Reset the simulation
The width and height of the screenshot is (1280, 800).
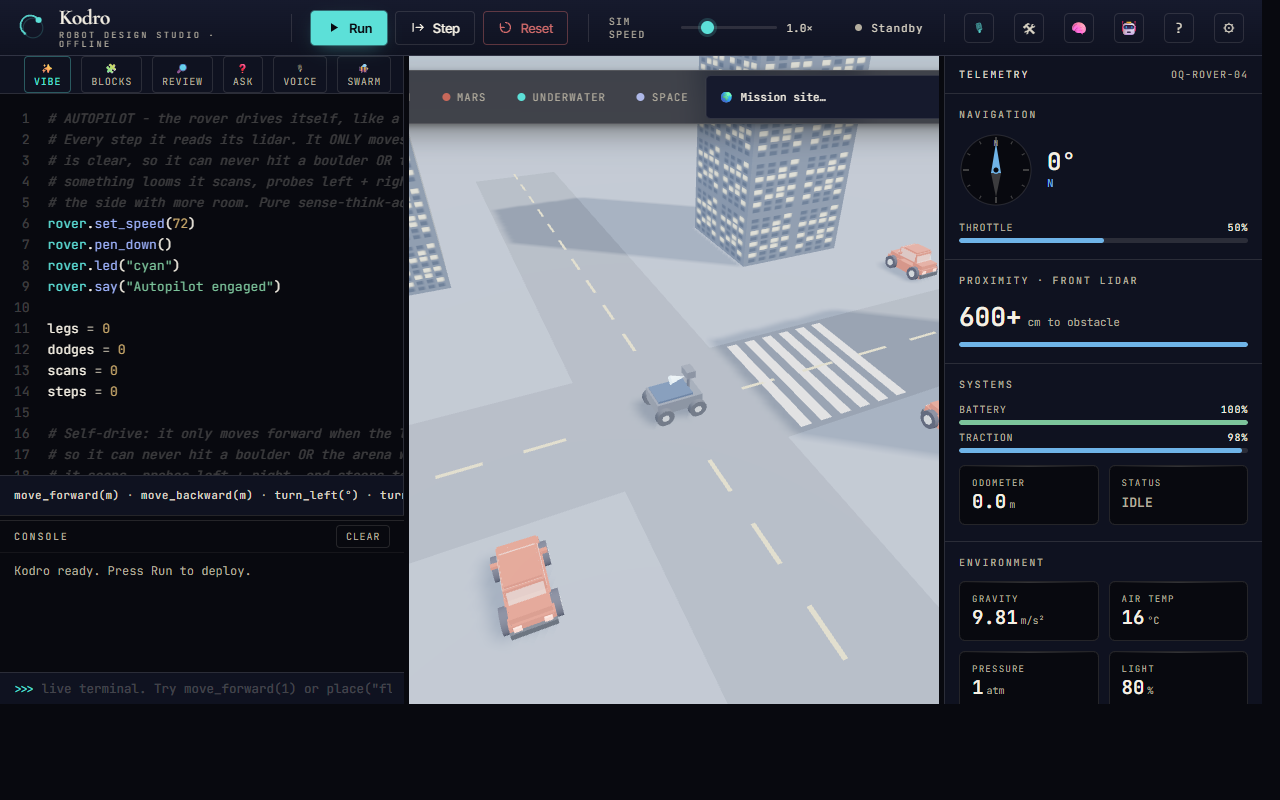click(525, 28)
